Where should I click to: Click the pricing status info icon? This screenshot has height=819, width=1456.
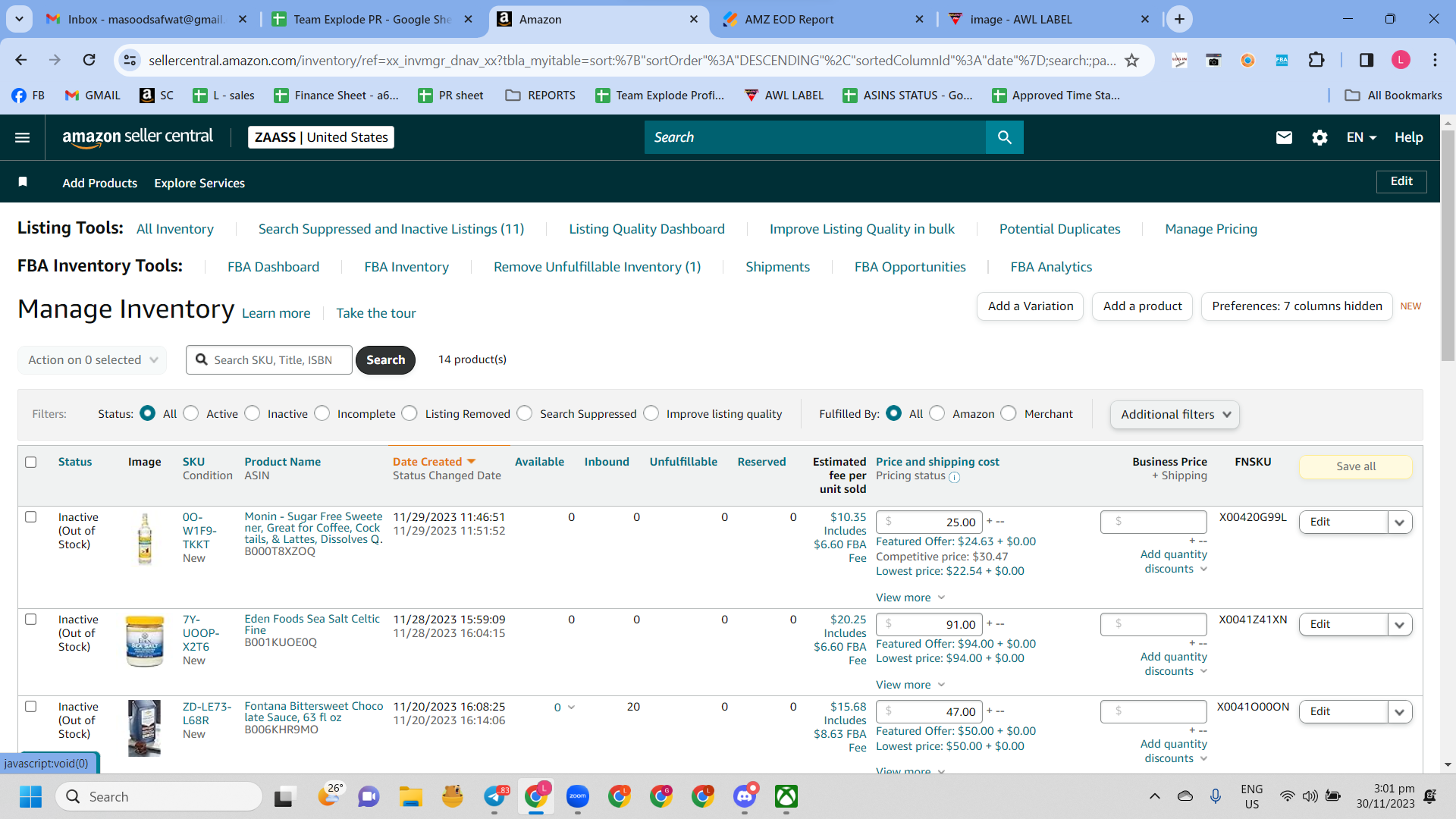coord(955,477)
